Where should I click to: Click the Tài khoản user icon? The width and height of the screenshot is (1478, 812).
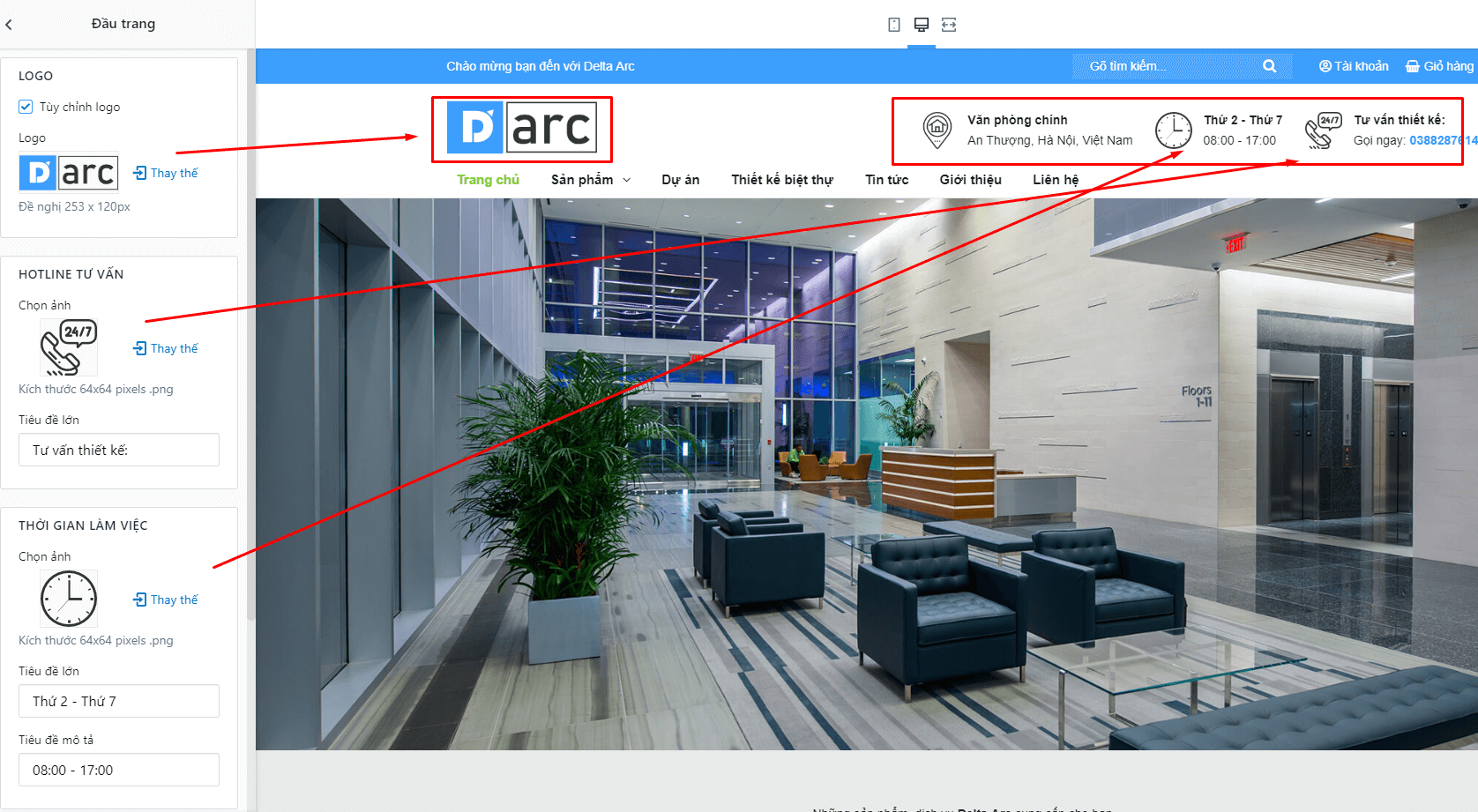click(x=1325, y=66)
